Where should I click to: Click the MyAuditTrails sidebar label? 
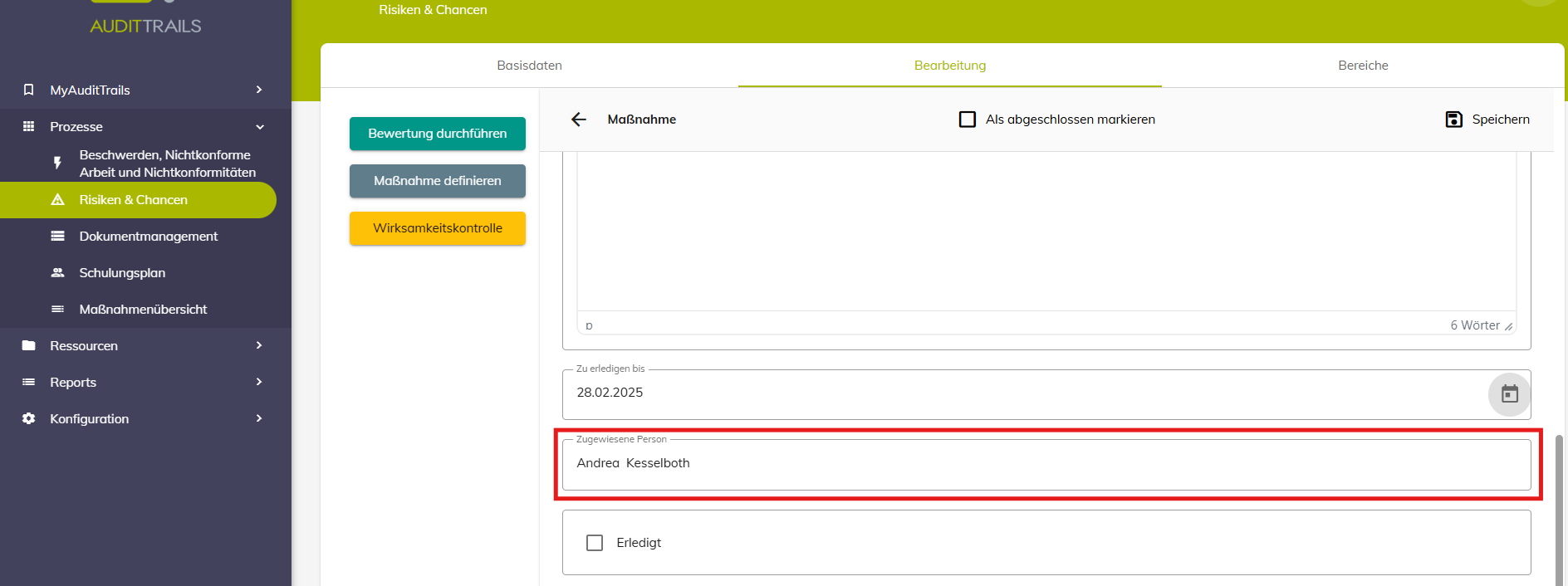90,90
